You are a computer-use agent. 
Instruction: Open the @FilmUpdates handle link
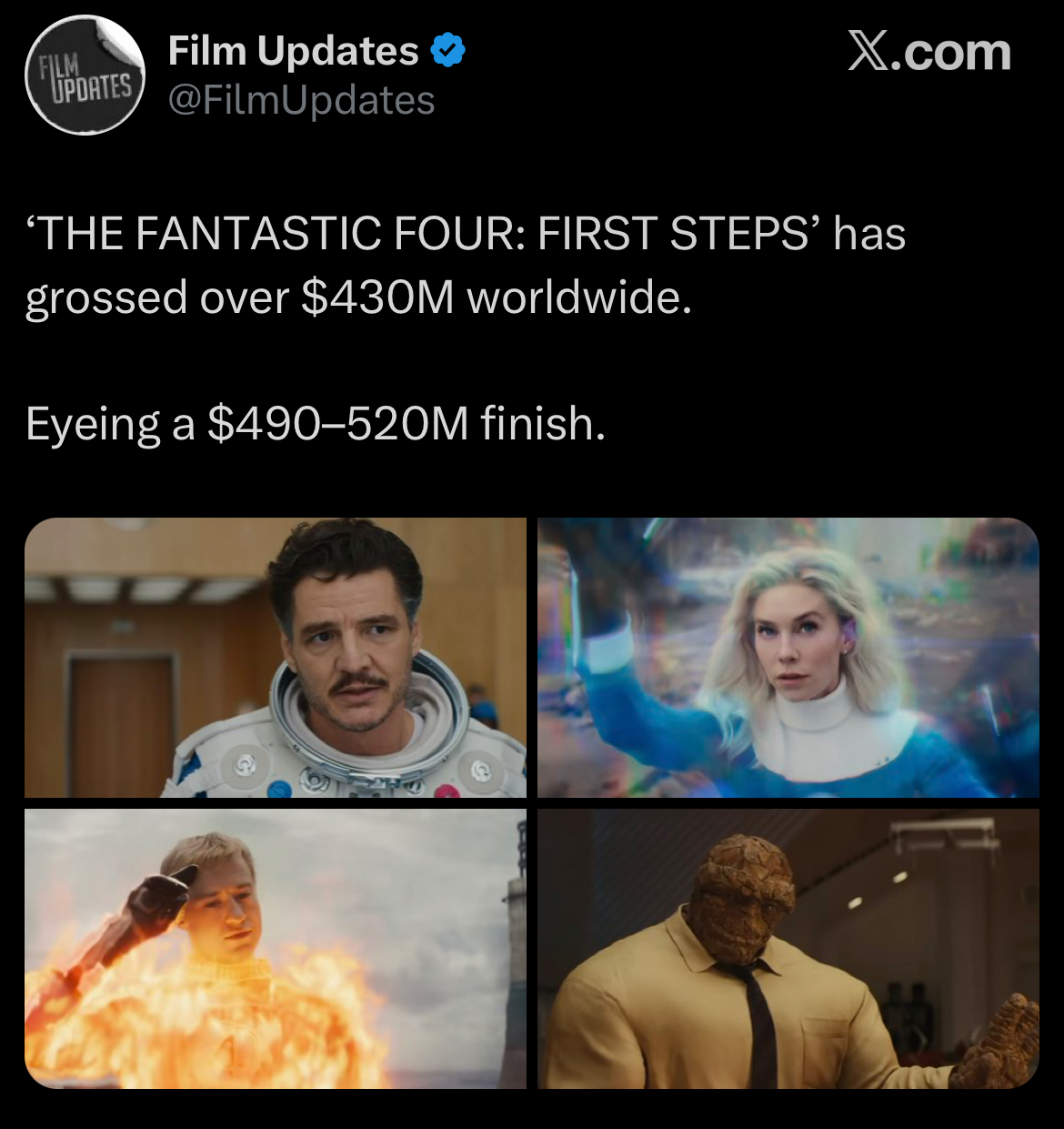point(301,100)
